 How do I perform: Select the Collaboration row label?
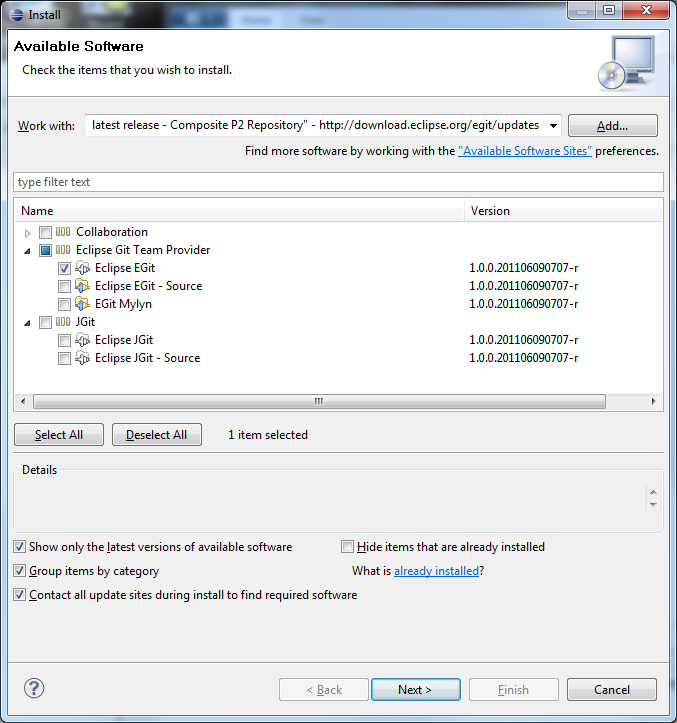tap(112, 231)
